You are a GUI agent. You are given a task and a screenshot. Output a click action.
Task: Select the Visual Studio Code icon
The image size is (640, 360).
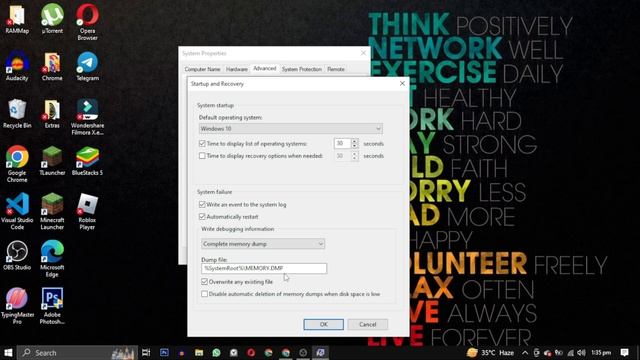tap(17, 211)
